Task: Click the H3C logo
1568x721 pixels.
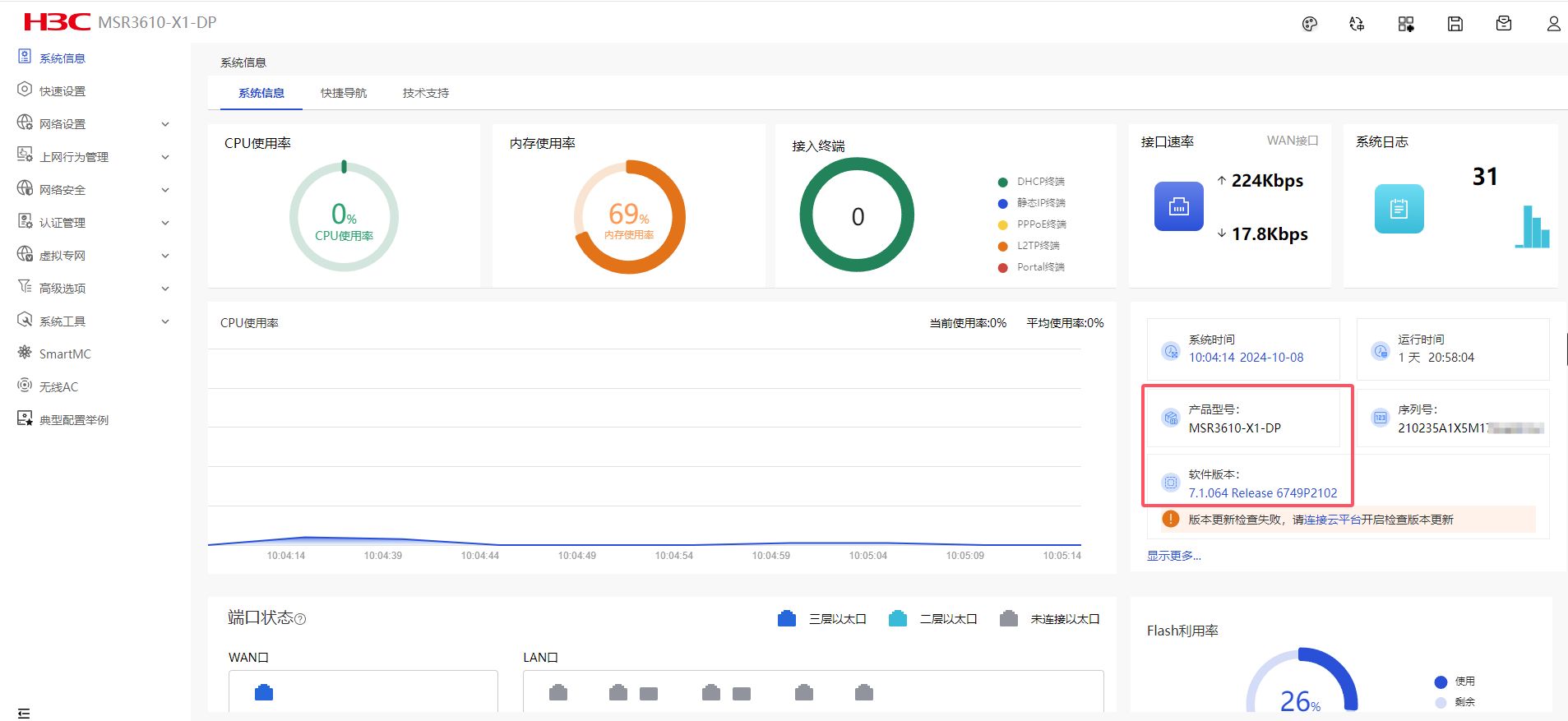Action: click(57, 21)
